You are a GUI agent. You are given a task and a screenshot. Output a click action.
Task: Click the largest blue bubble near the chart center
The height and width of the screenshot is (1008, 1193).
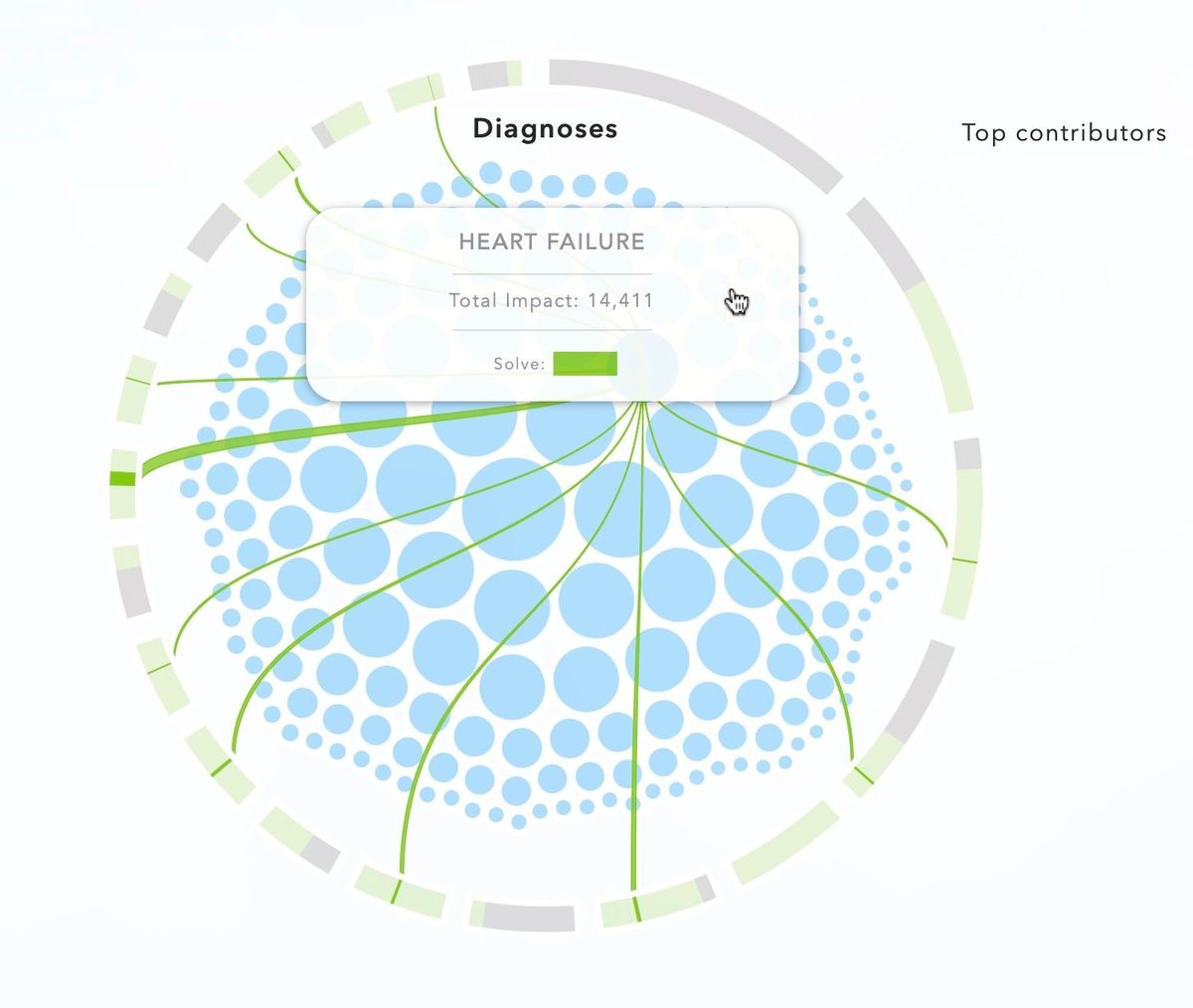(621, 507)
